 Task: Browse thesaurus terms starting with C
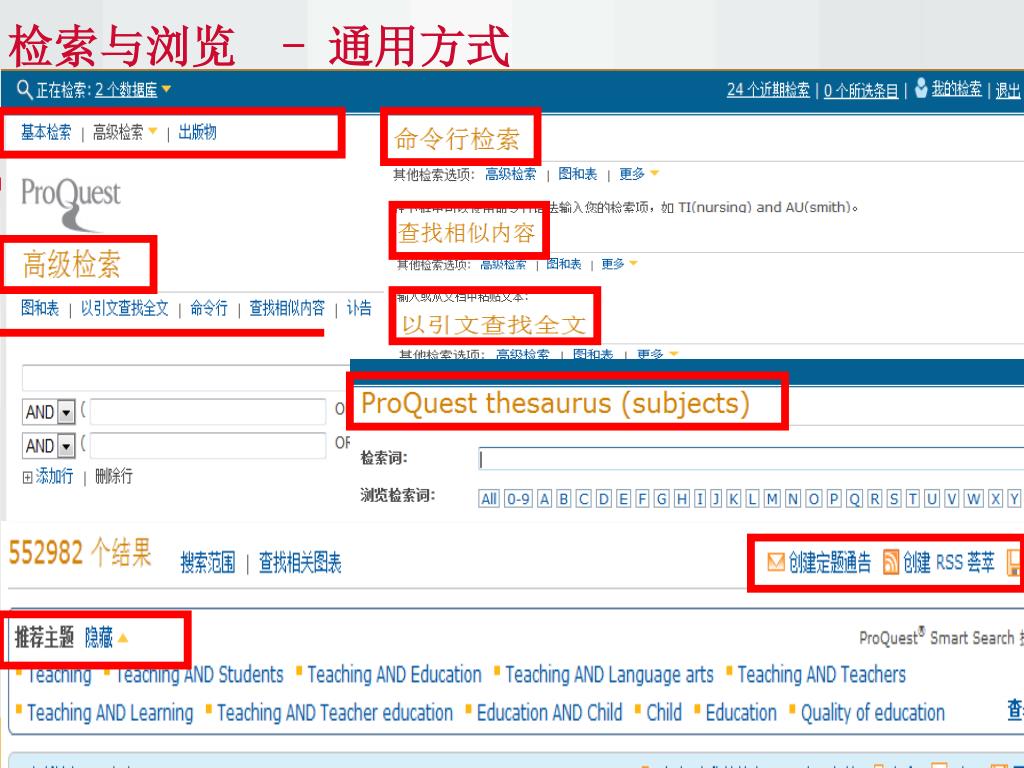pyautogui.click(x=584, y=499)
